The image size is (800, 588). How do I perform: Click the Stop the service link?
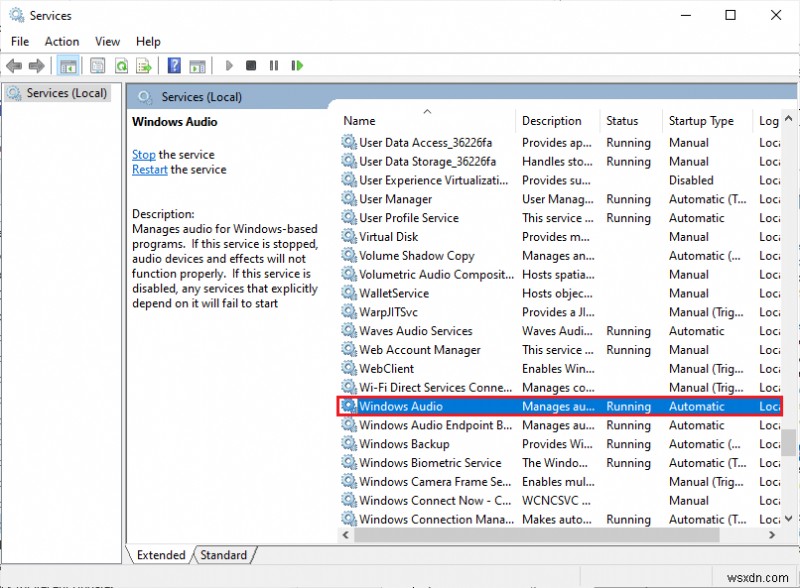tap(144, 155)
